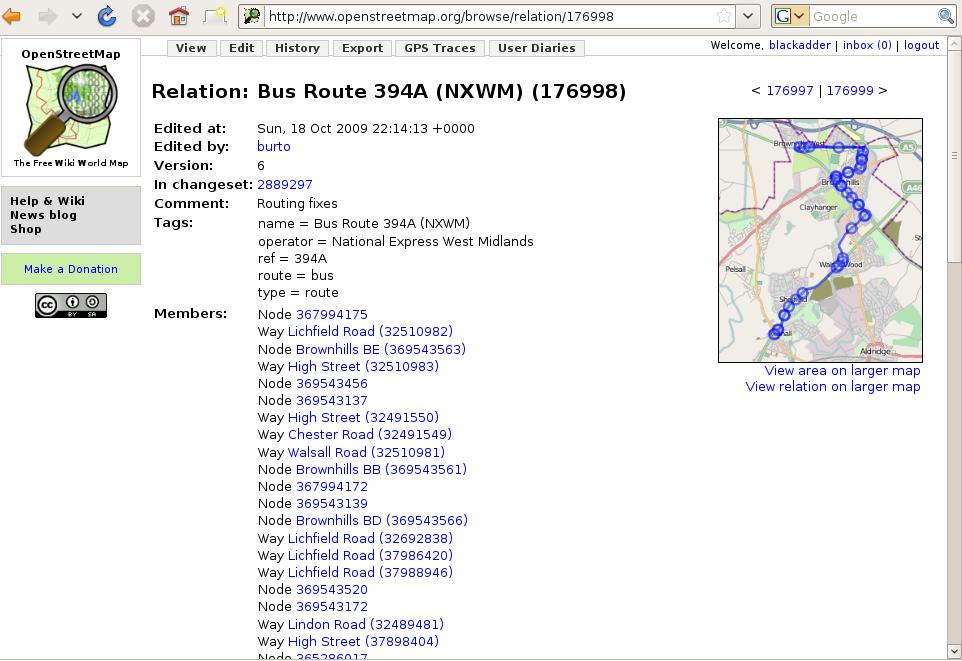Click the scrollbar up arrow
The width and height of the screenshot is (962, 661).
(x=954, y=44)
